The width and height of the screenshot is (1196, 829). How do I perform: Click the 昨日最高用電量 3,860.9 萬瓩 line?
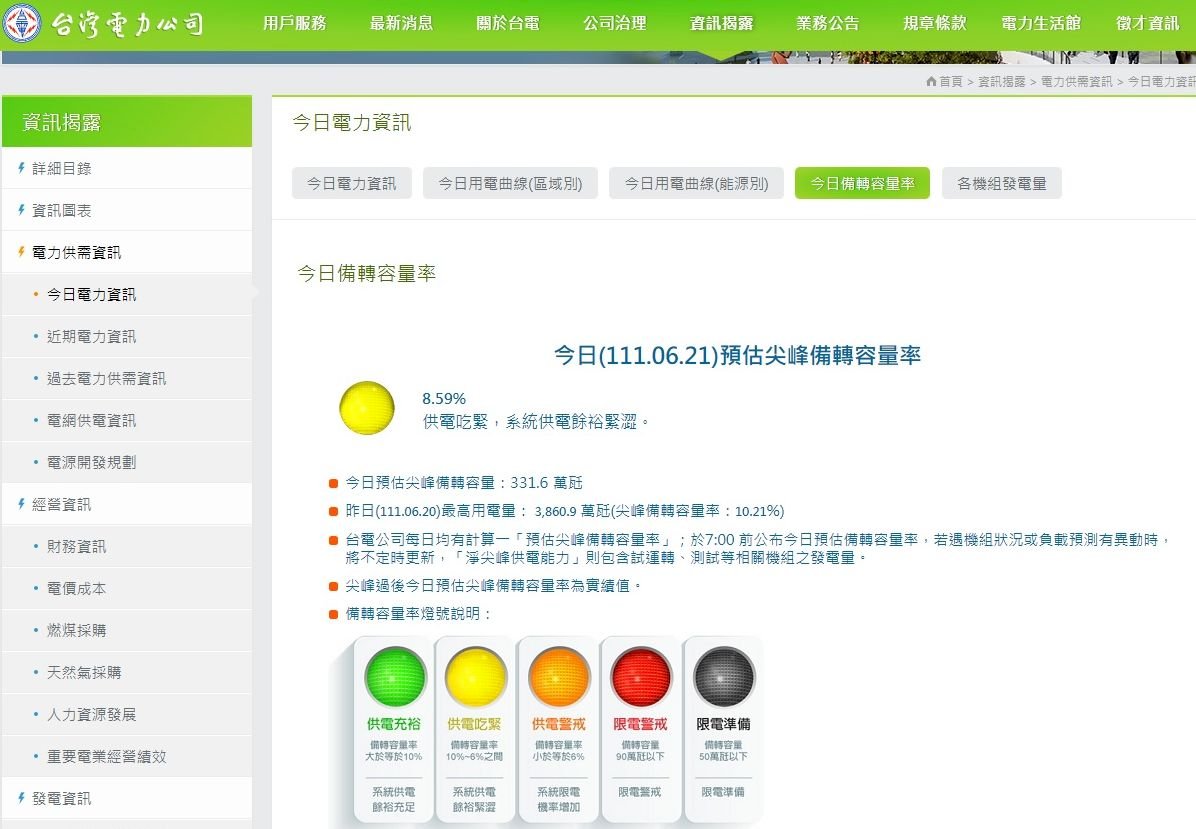click(564, 511)
